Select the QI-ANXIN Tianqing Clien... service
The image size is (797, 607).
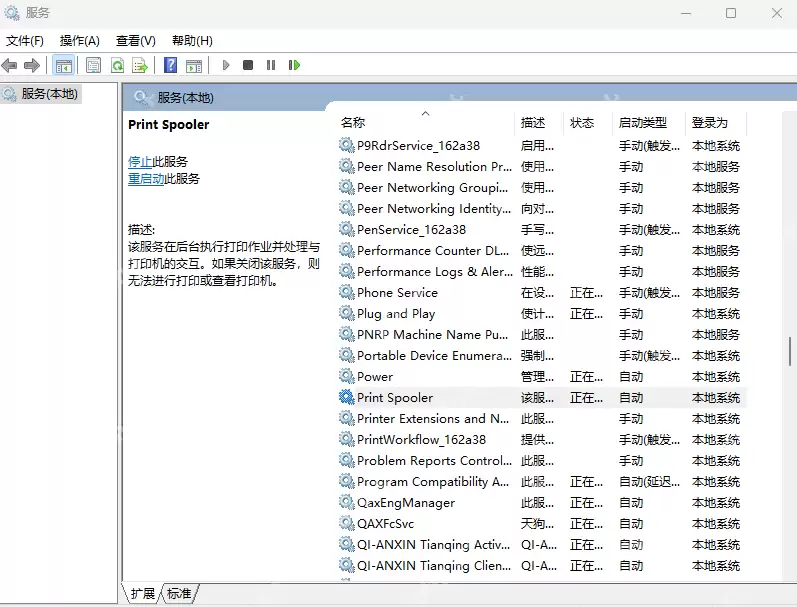click(542, 565)
